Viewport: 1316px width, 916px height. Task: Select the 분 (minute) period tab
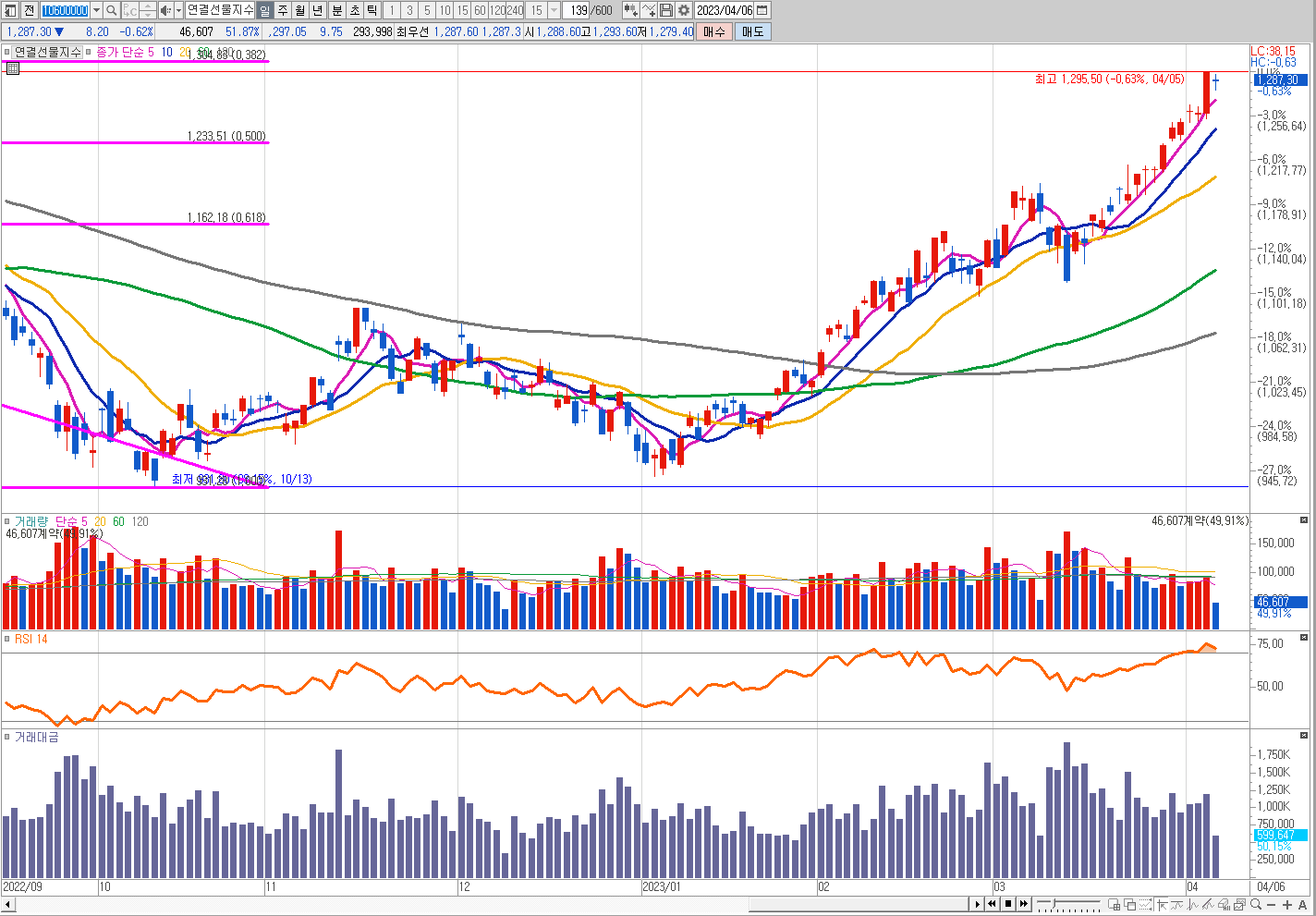[336, 10]
